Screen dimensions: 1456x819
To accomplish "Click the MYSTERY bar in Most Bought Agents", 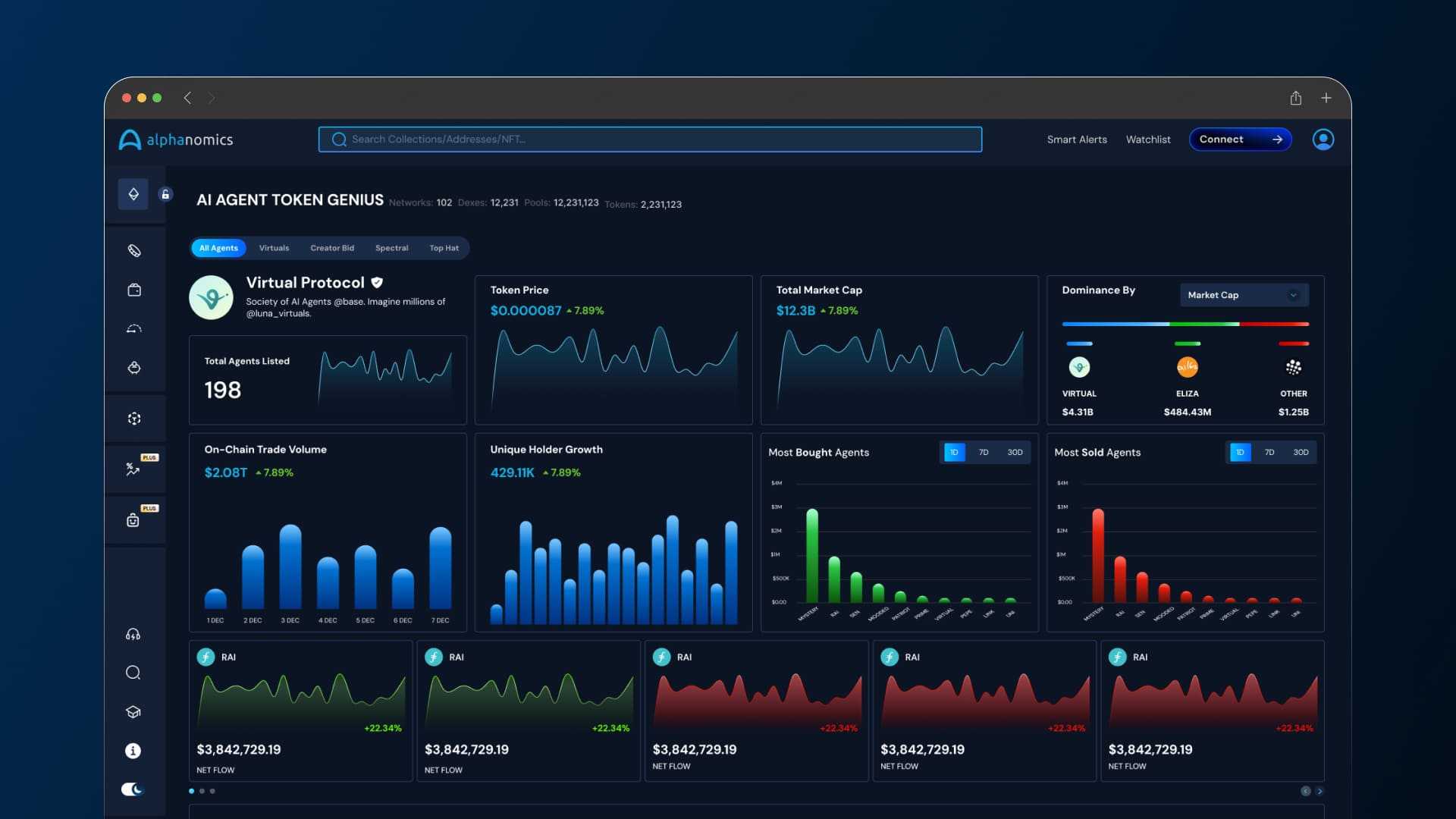I will (x=812, y=555).
